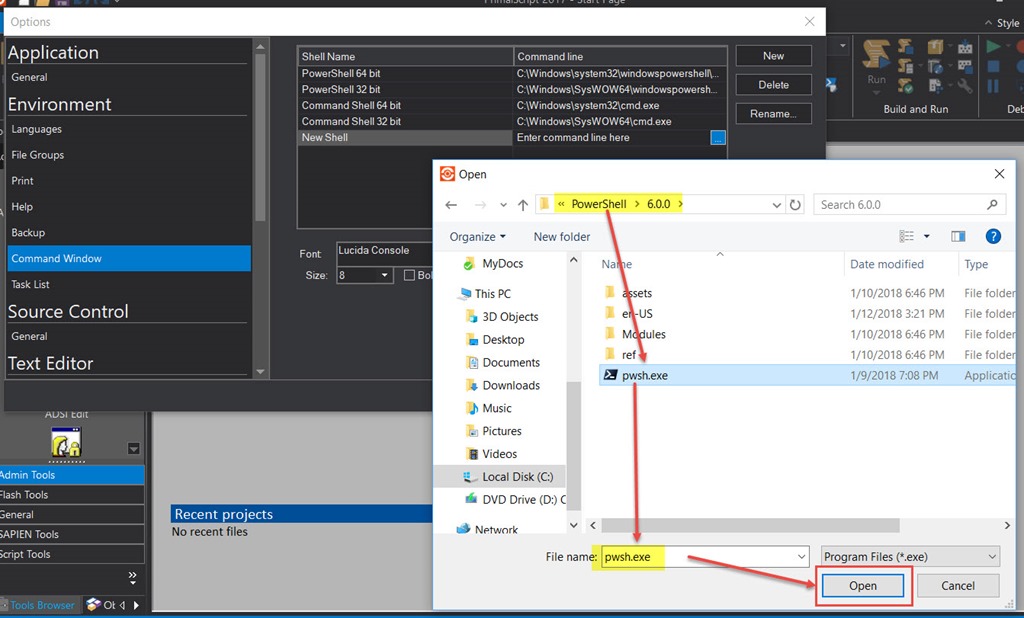Click the magnifier icon in the search box
This screenshot has width=1024, height=618.
coord(992,204)
